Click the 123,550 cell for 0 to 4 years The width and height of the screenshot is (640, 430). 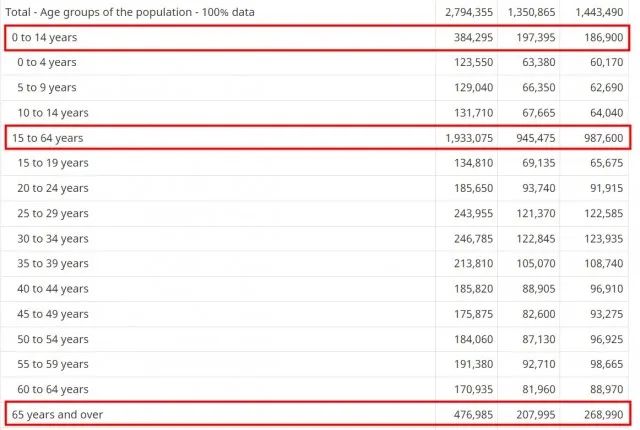tap(473, 62)
